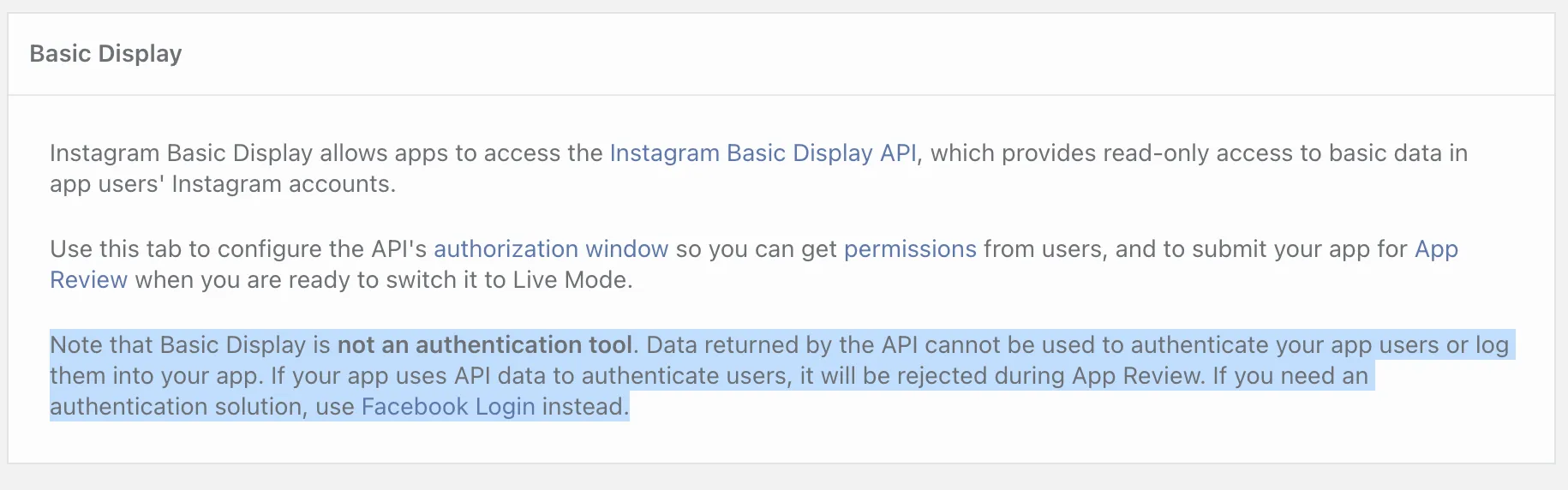Image resolution: width=1568 pixels, height=490 pixels.
Task: Click the Basic Display panel heading
Action: pos(105,54)
